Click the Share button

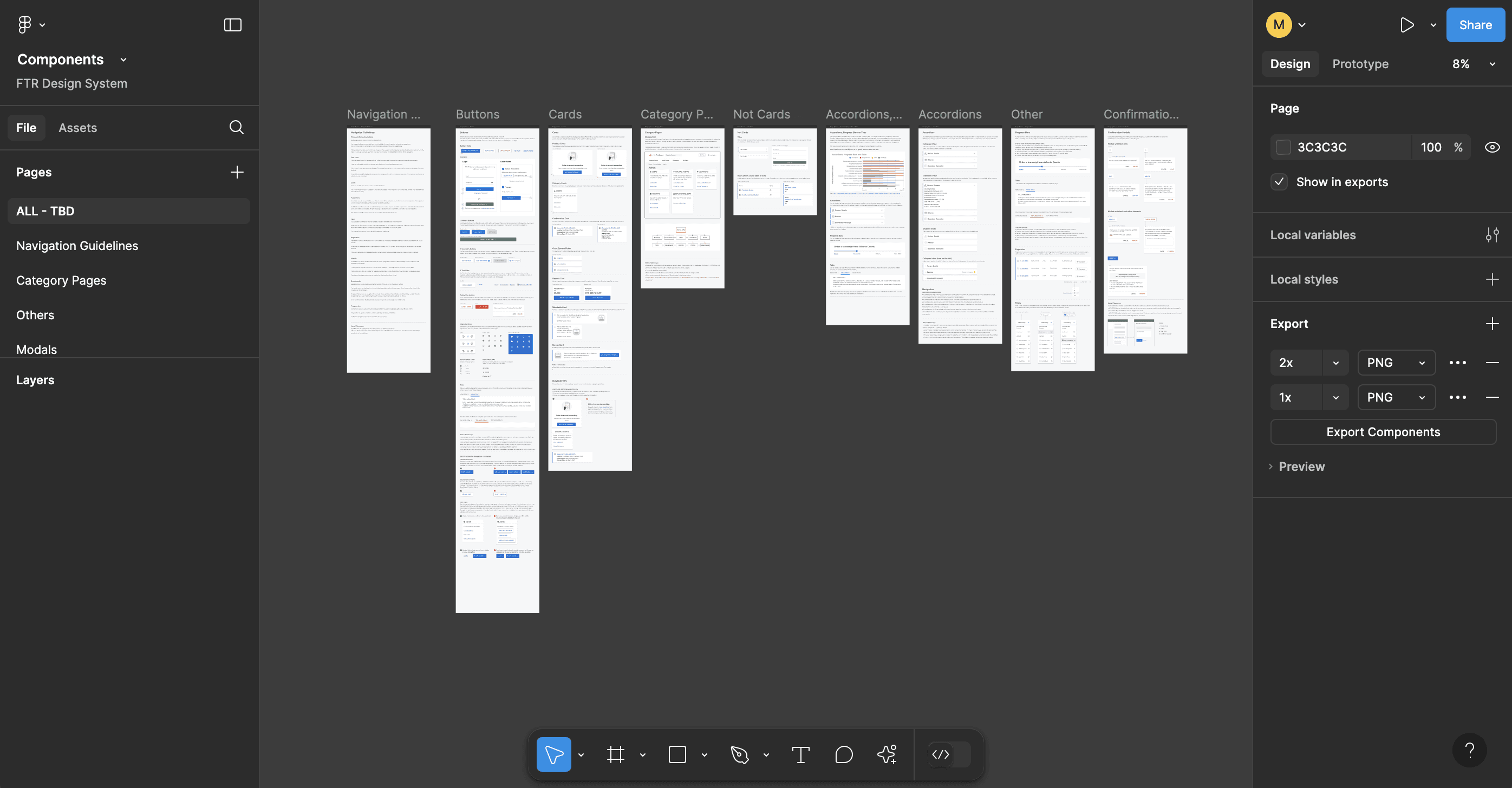pos(1475,25)
